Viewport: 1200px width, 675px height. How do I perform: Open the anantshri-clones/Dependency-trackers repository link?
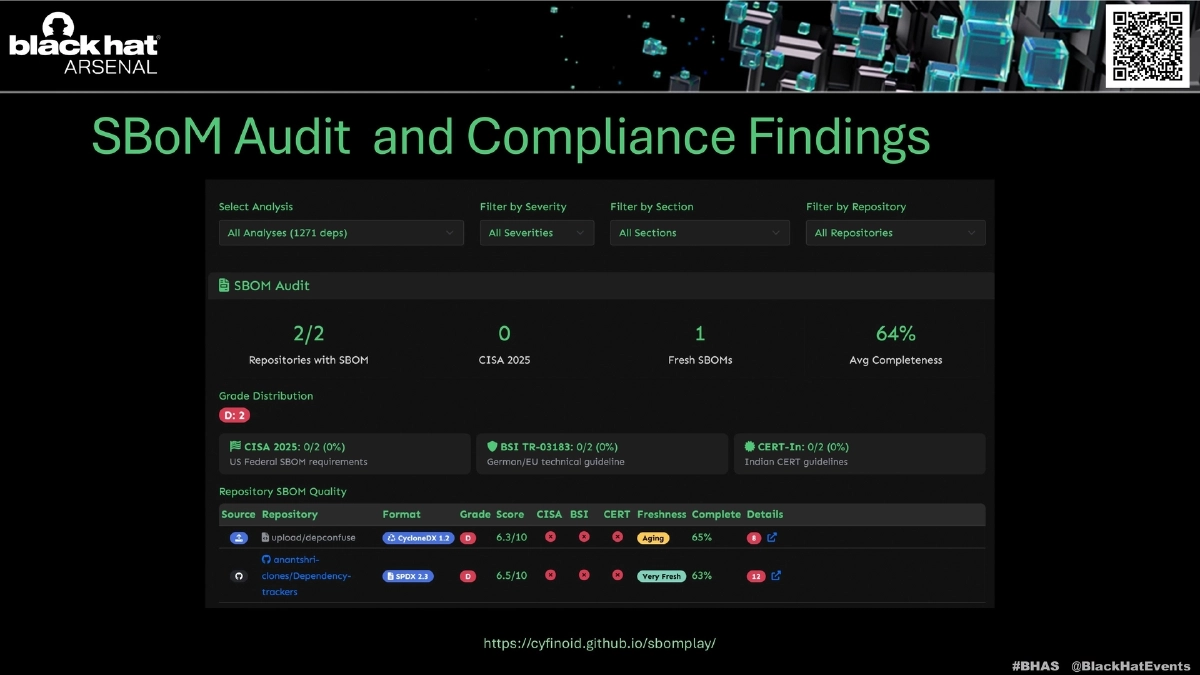(306, 576)
